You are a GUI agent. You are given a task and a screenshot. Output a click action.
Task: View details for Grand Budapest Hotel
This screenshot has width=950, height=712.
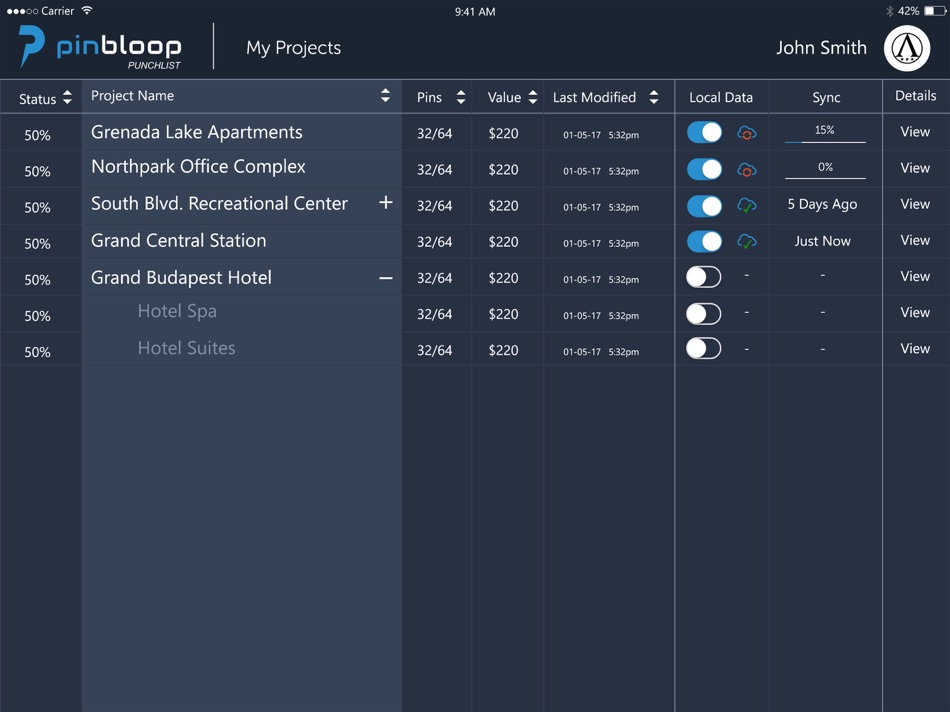[915, 276]
